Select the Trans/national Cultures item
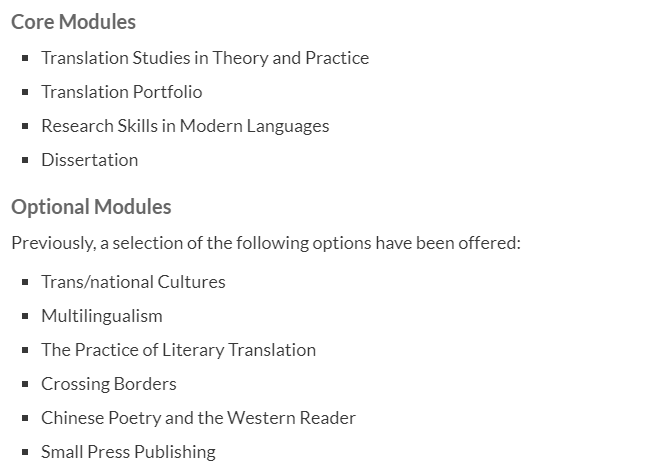Image resolution: width=656 pixels, height=468 pixels. [133, 282]
